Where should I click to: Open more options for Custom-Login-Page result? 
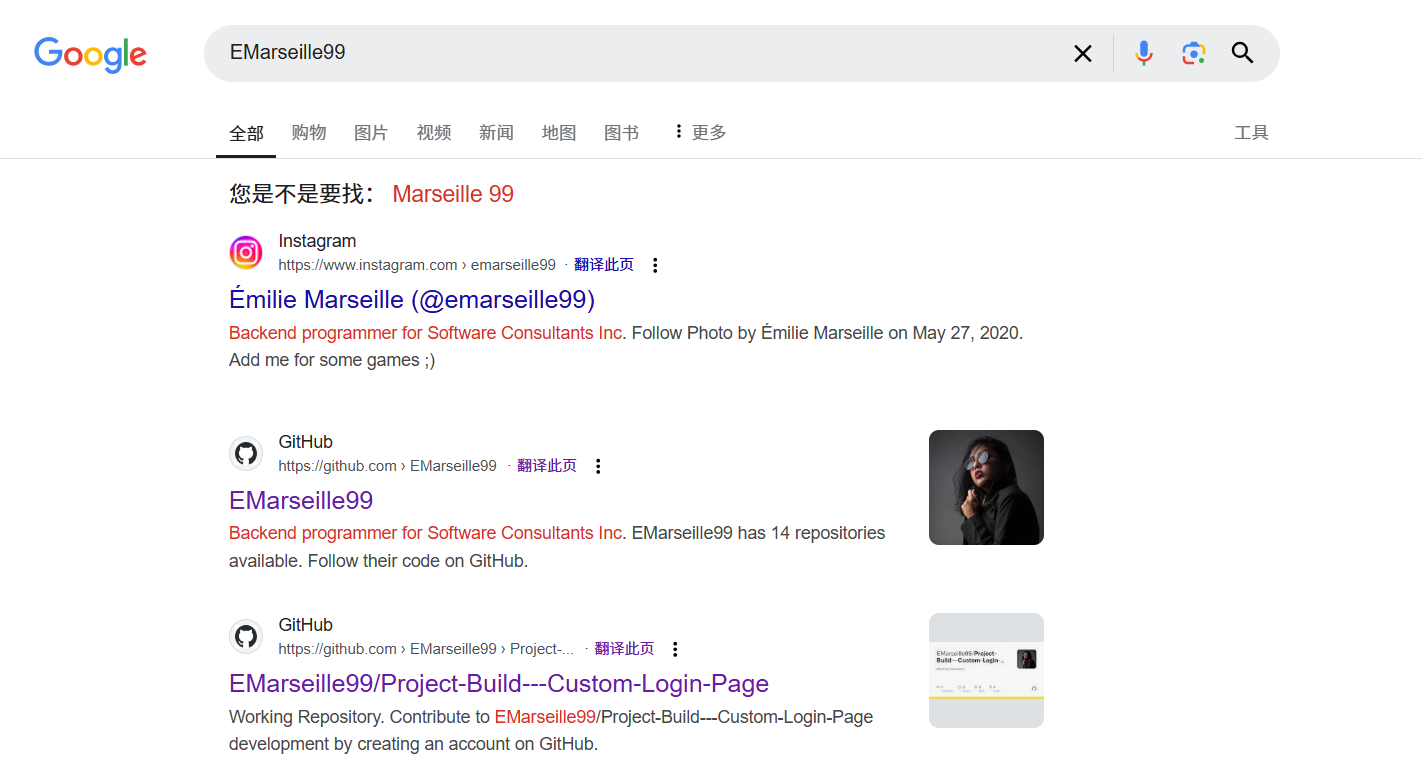[675, 649]
